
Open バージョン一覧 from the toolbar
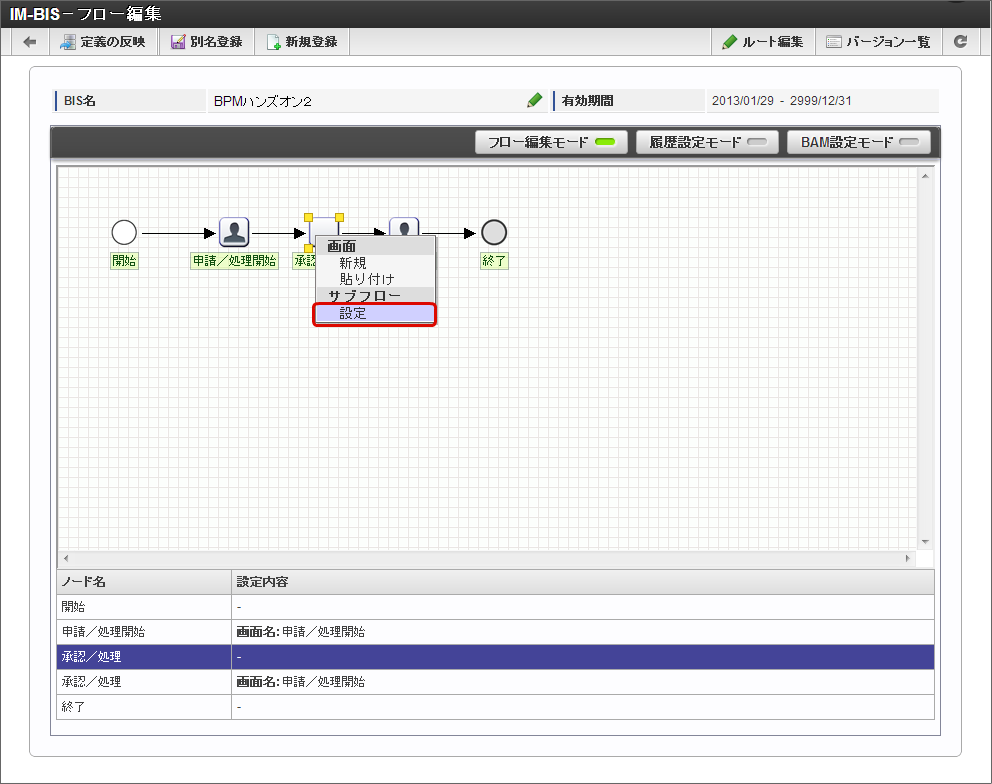pos(878,42)
